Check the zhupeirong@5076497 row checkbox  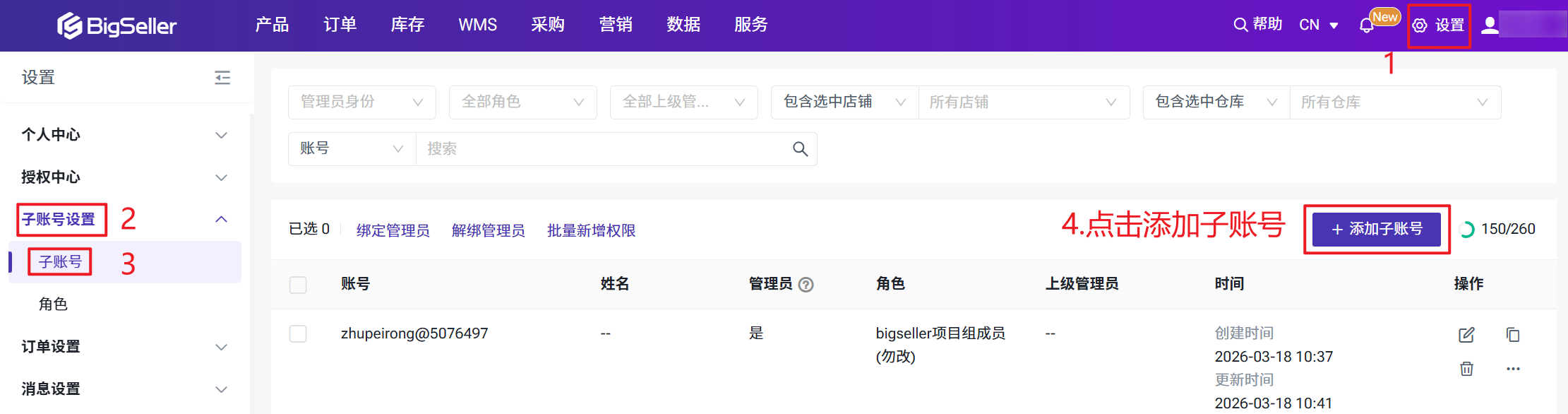click(x=298, y=333)
